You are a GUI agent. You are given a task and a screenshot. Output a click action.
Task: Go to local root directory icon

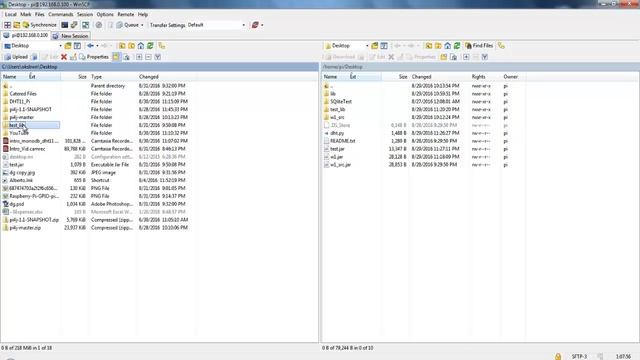coord(131,46)
